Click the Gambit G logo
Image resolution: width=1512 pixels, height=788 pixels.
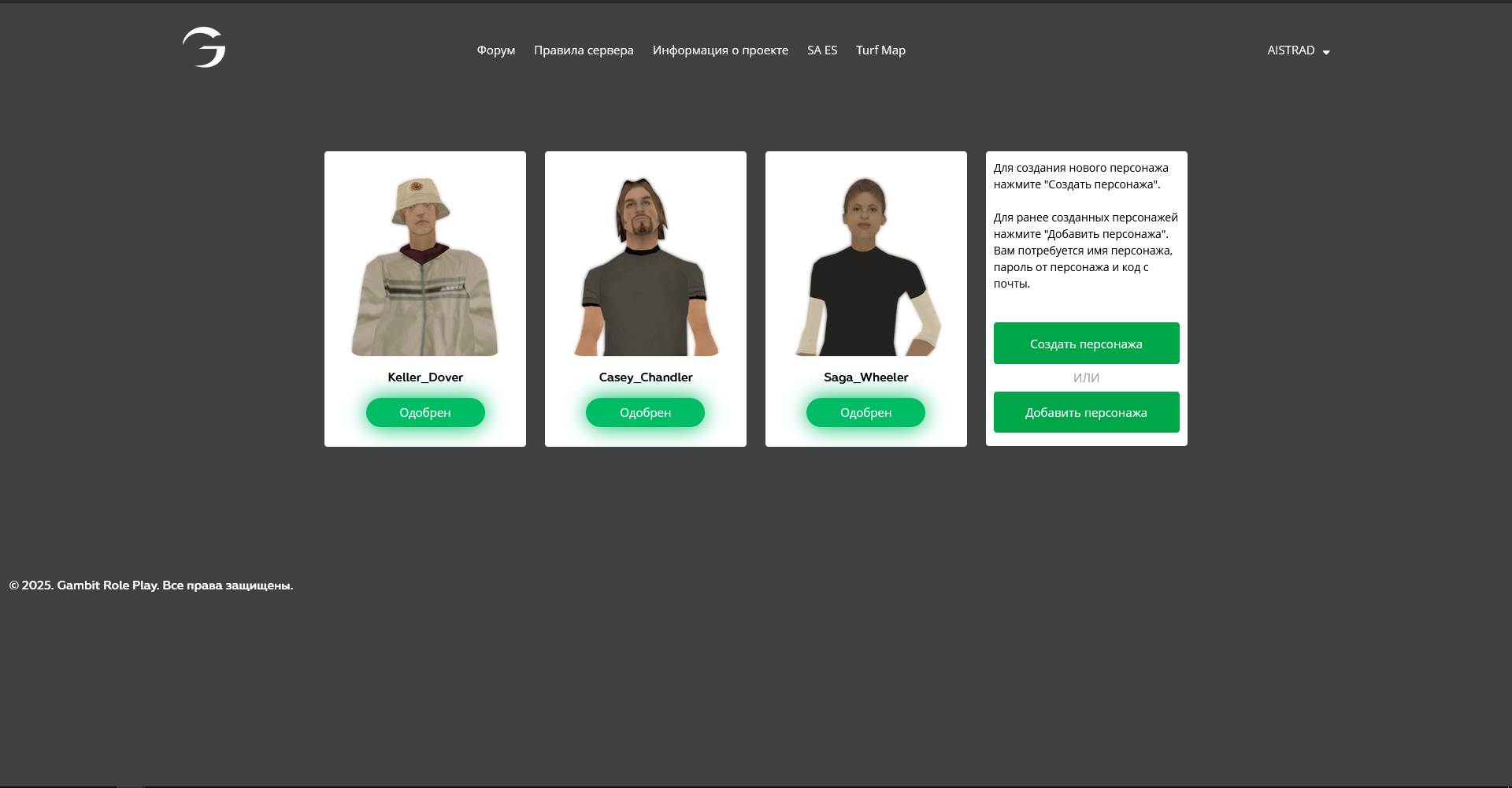click(x=204, y=47)
